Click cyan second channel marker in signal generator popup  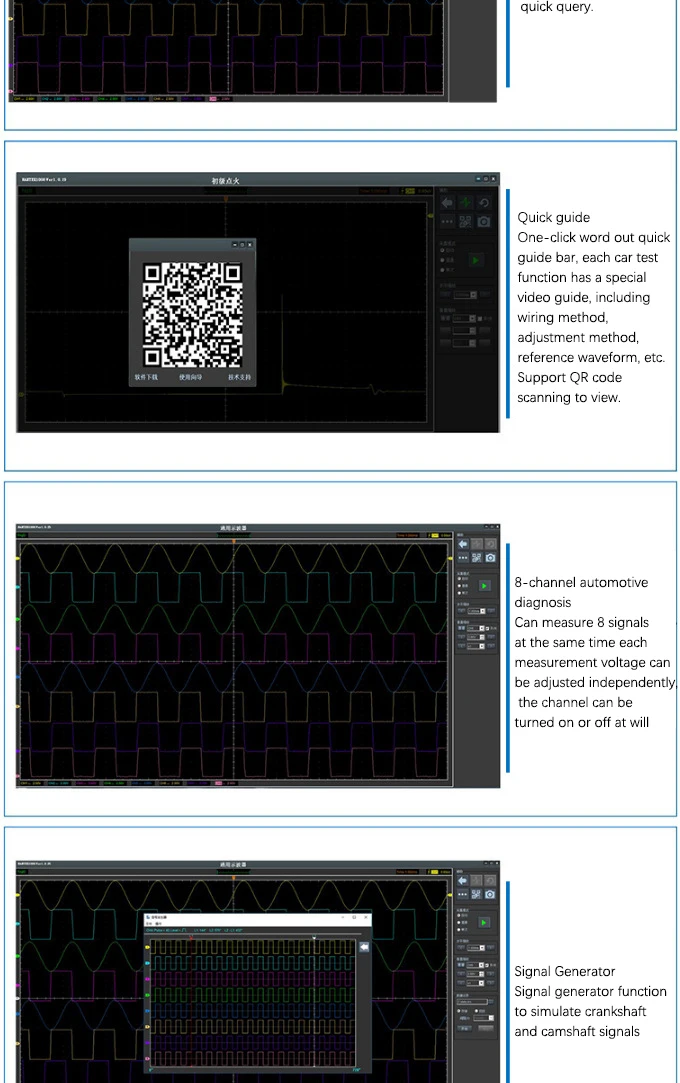click(x=147, y=963)
